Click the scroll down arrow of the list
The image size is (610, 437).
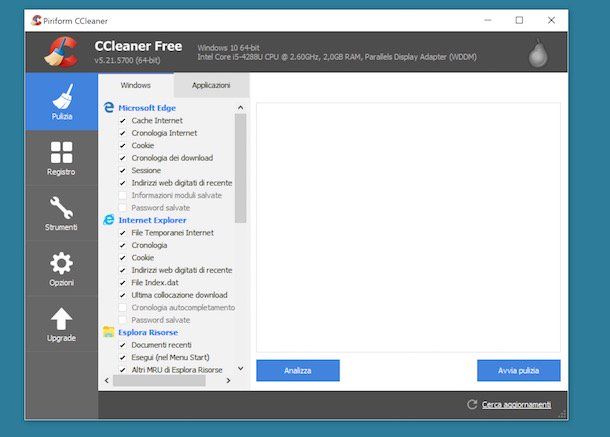(240, 369)
